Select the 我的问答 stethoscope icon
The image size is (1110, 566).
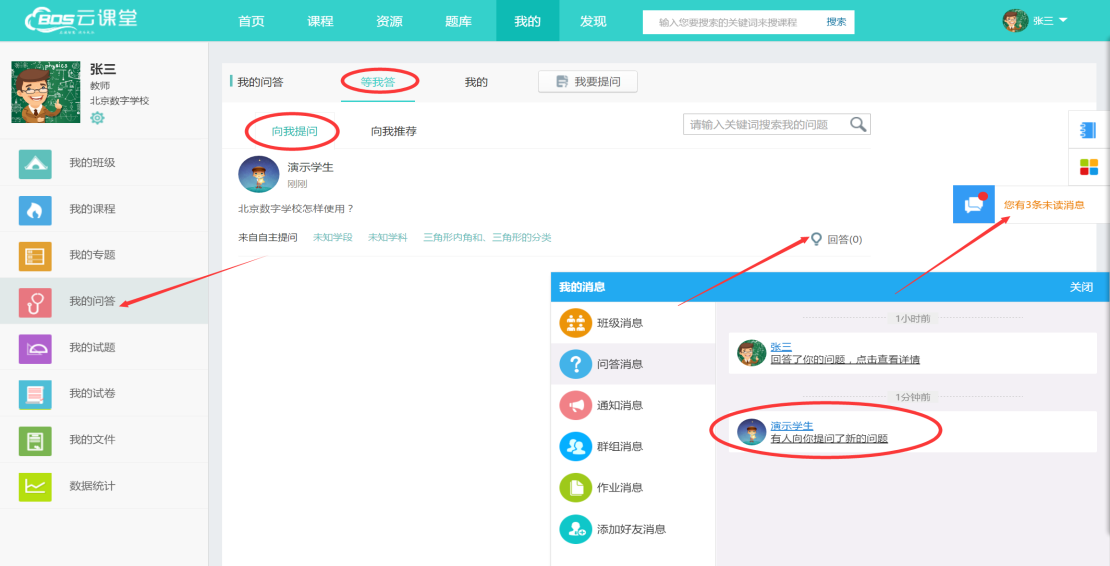tap(35, 302)
